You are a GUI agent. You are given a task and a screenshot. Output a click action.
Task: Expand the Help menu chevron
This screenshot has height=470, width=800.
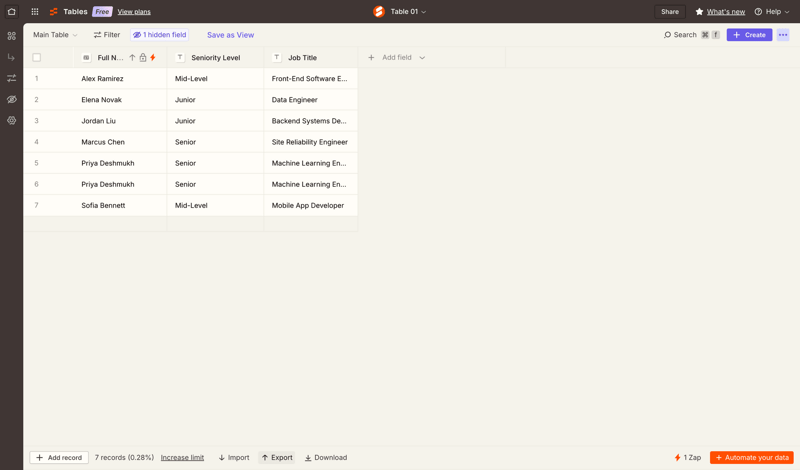click(x=786, y=12)
